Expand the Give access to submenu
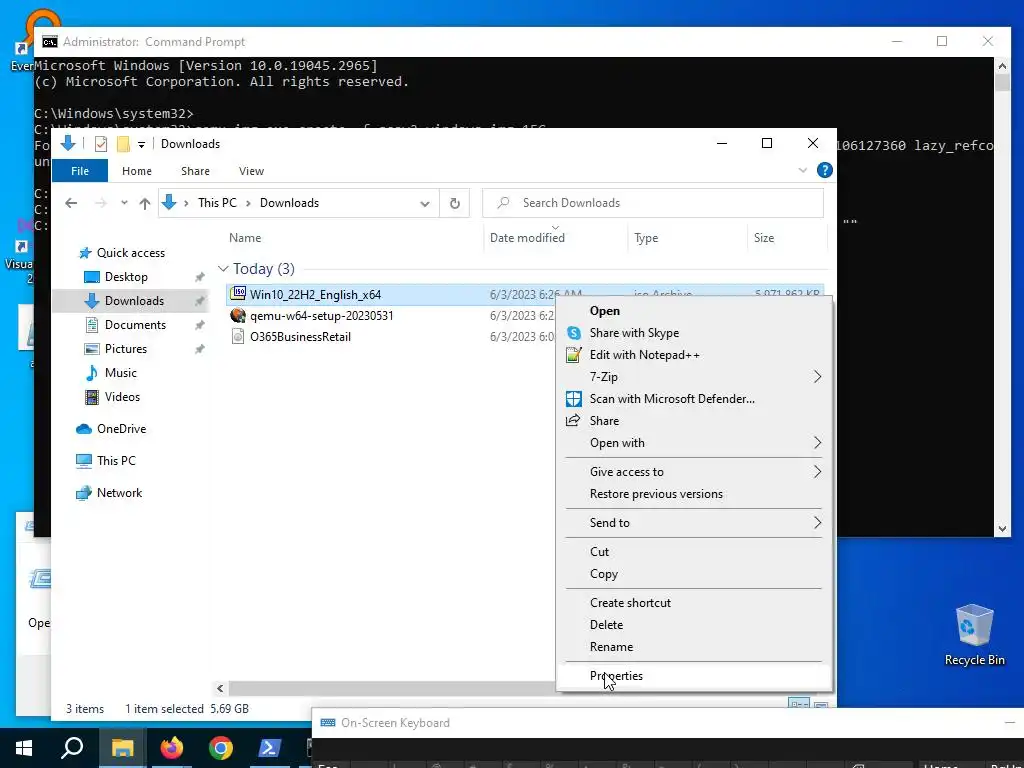 (694, 472)
